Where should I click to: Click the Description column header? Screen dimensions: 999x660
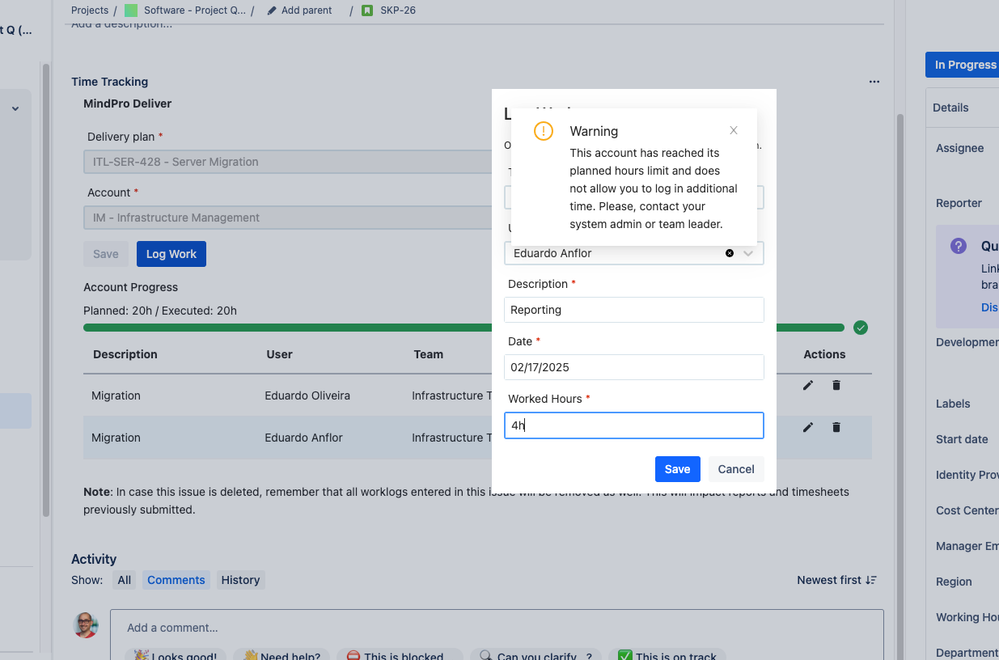(125, 354)
